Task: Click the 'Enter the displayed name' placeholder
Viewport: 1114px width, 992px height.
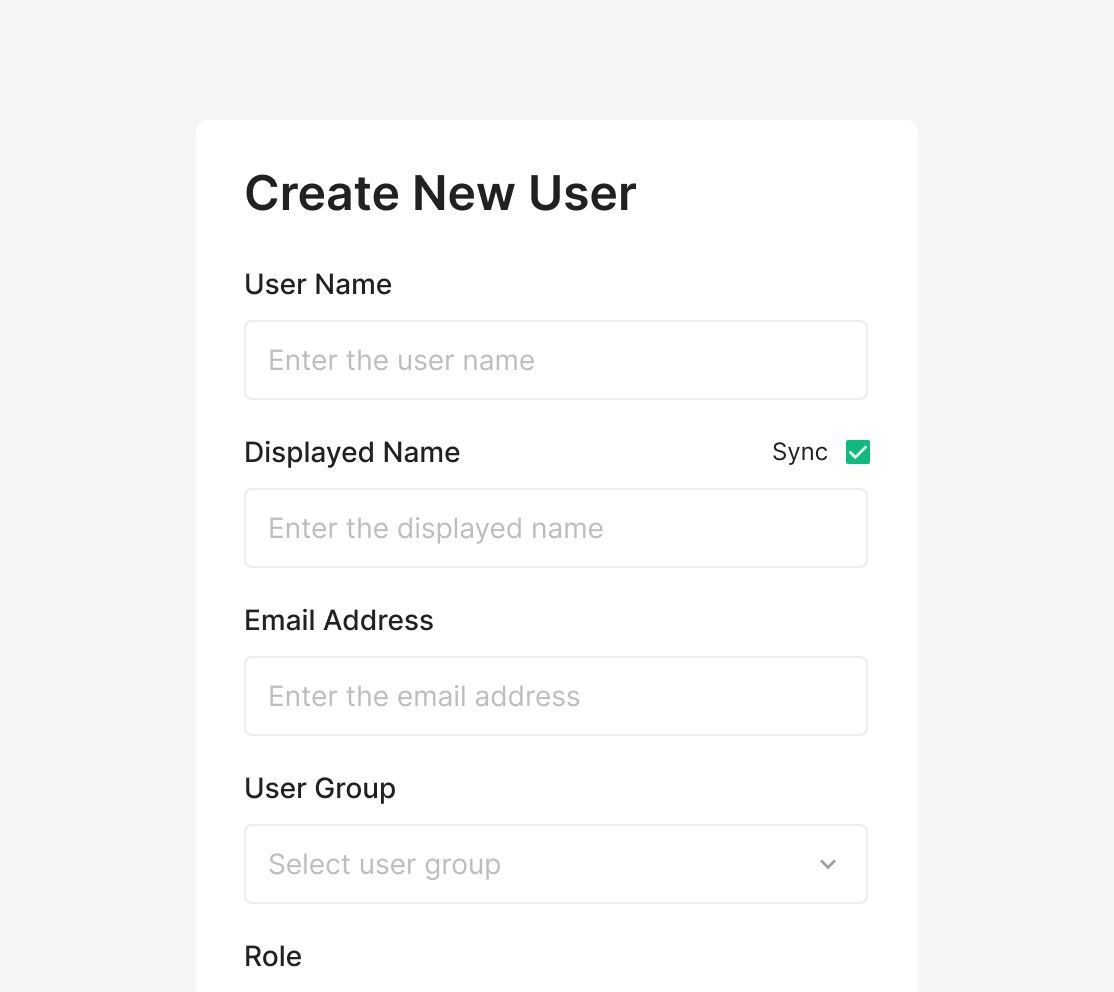Action: (436, 528)
